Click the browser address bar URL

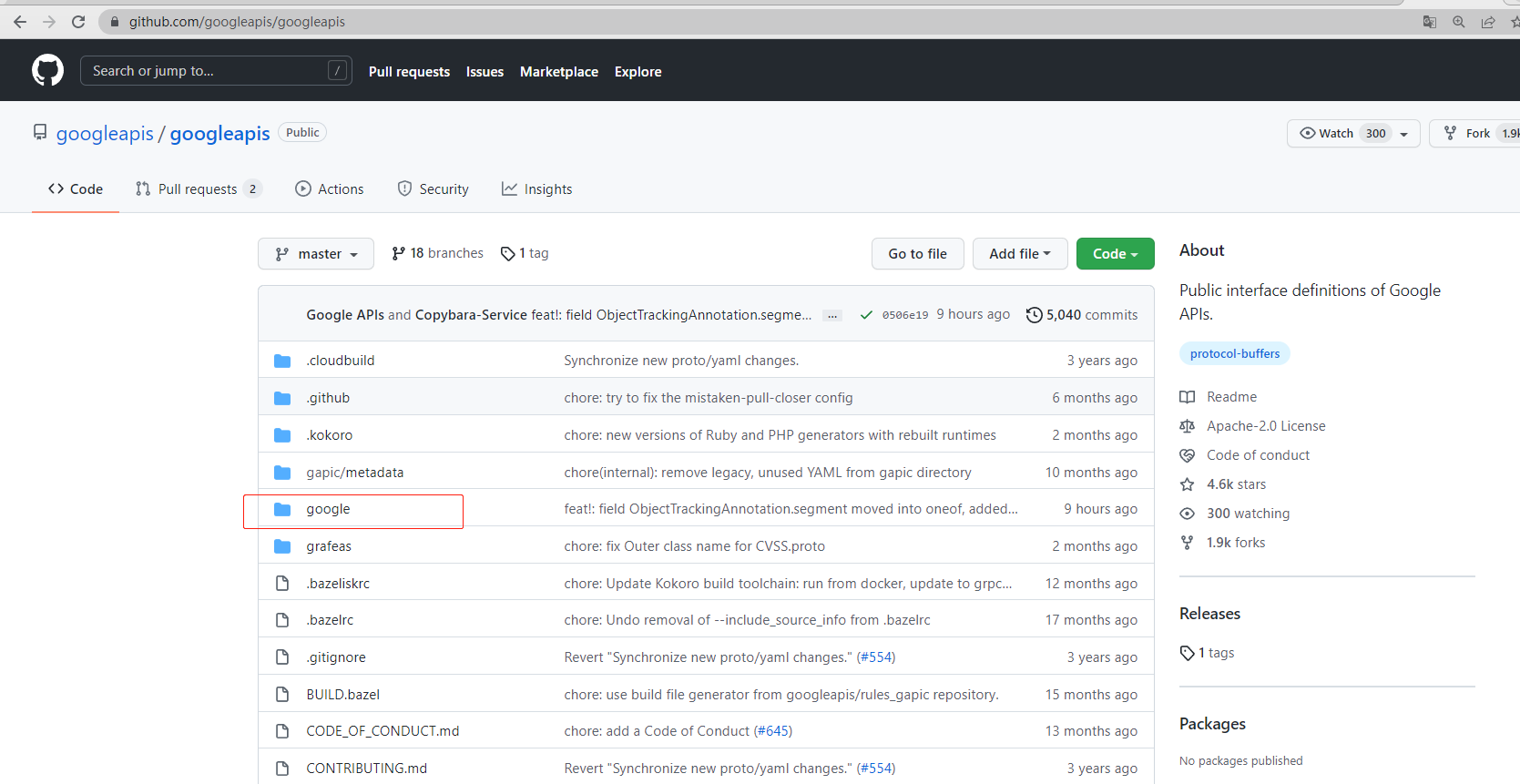pos(237,22)
